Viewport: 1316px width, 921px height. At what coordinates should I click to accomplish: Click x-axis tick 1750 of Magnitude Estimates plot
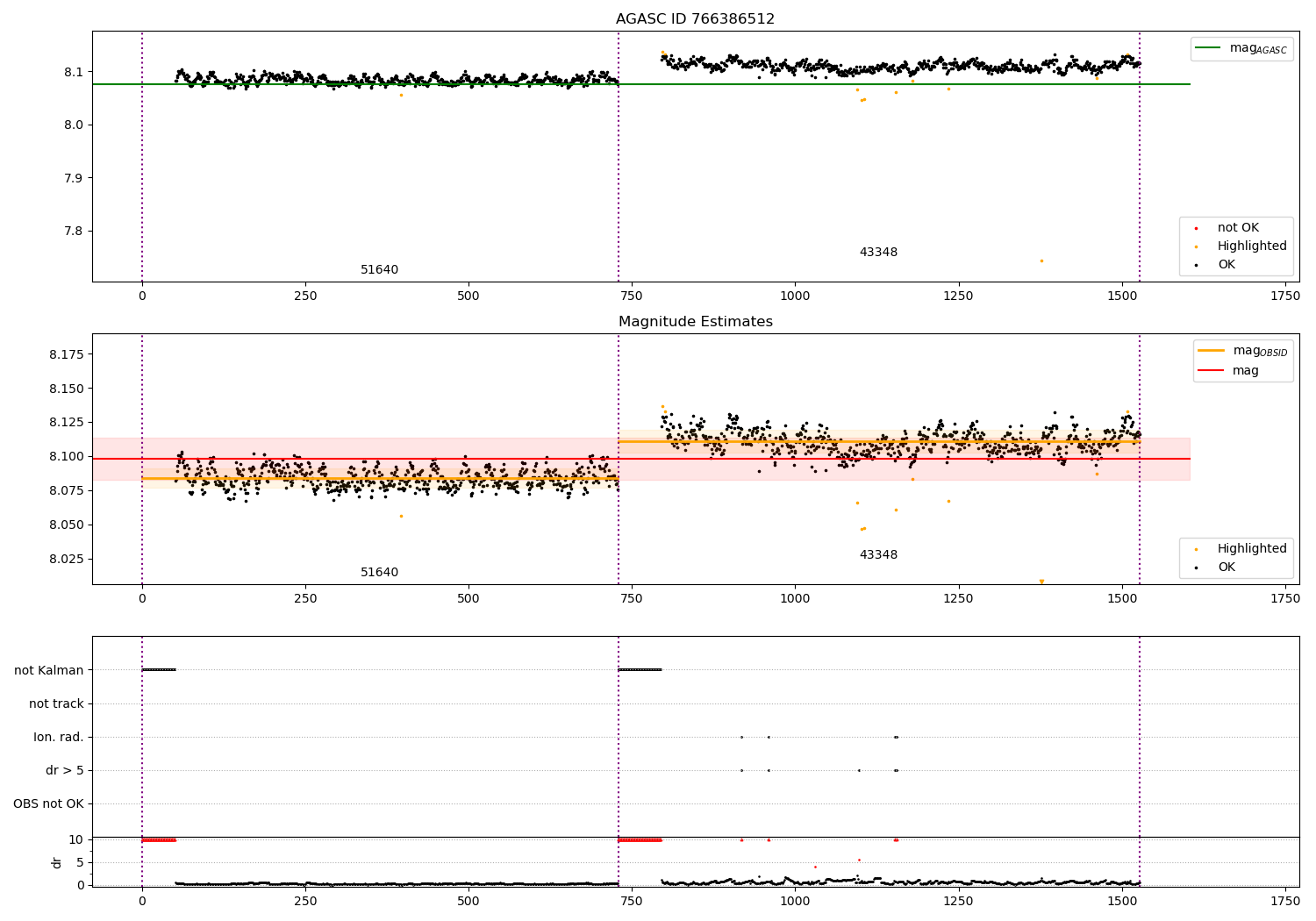pyautogui.click(x=1285, y=598)
